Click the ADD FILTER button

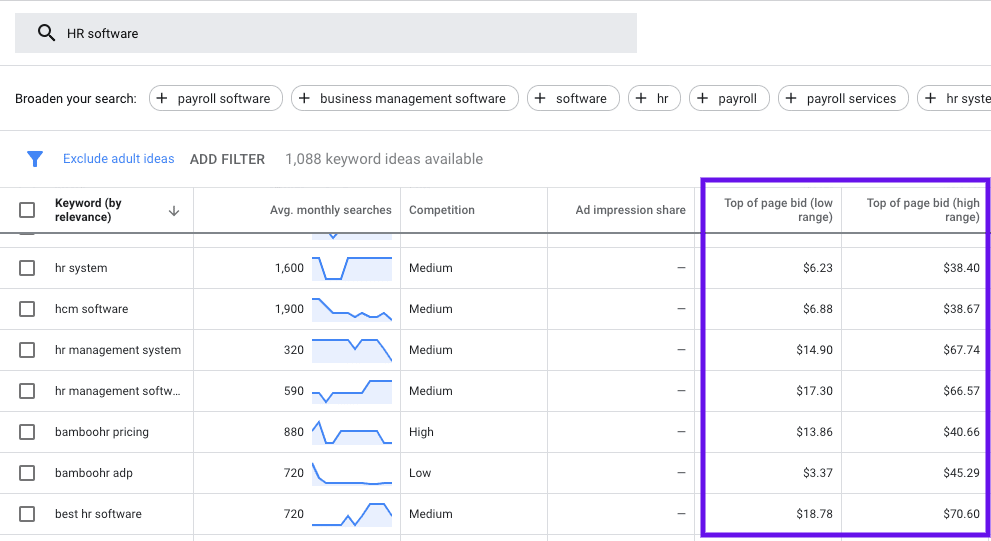(228, 159)
